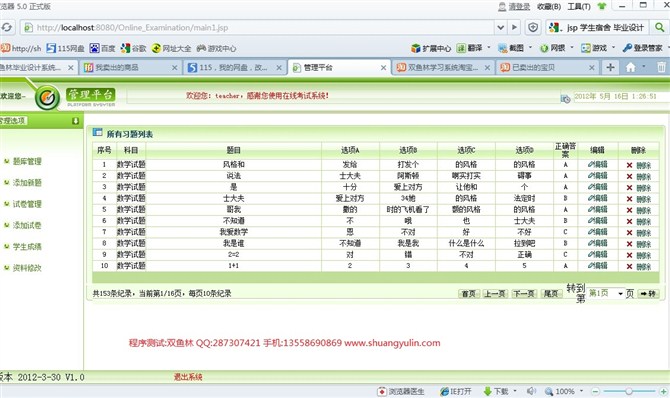Click the 登录管家 key icon

[x=627, y=48]
